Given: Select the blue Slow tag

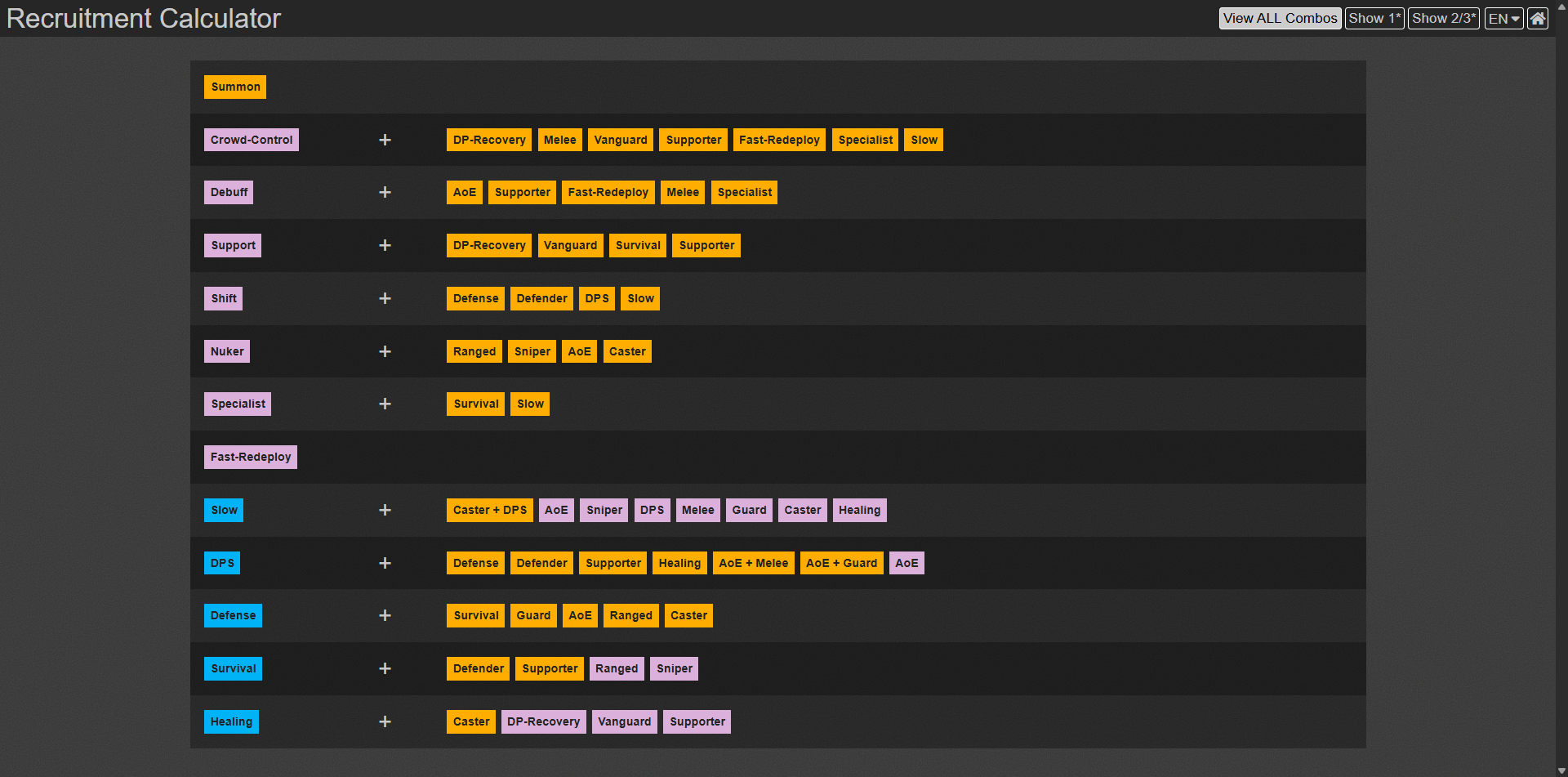Looking at the screenshot, I should [224, 510].
